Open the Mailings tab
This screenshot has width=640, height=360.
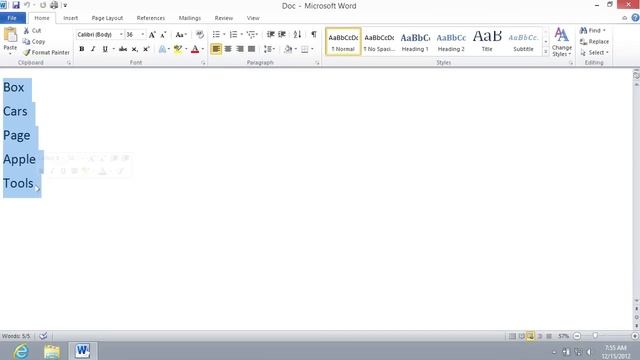(x=190, y=18)
